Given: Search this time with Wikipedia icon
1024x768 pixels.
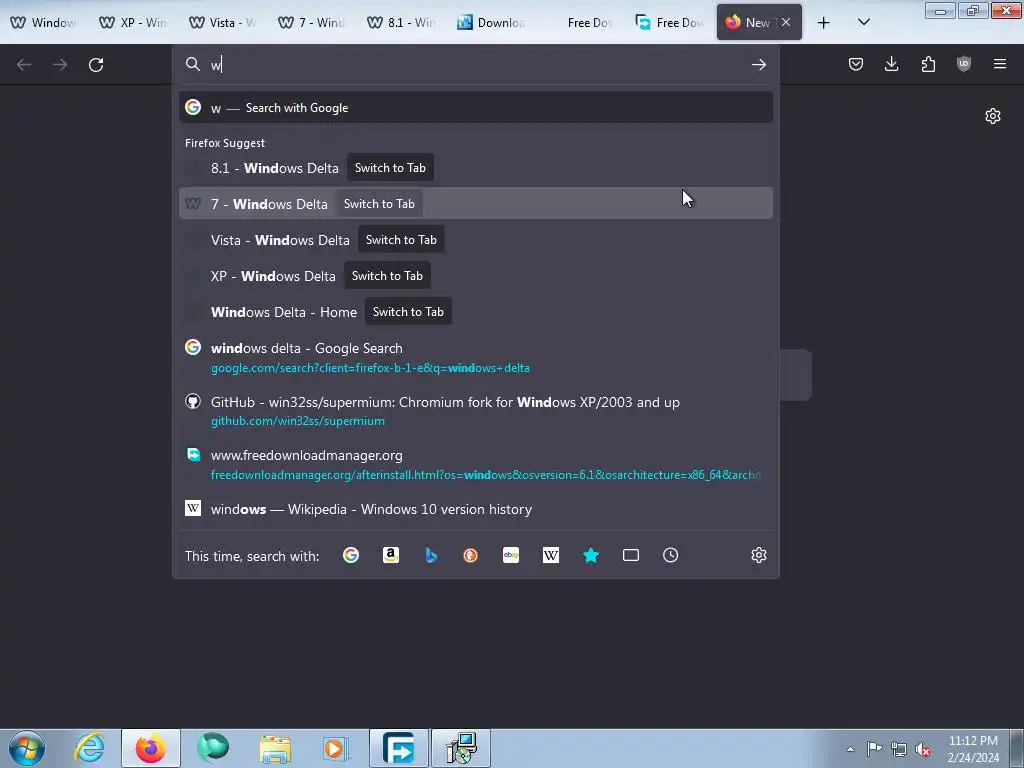Looking at the screenshot, I should (551, 555).
